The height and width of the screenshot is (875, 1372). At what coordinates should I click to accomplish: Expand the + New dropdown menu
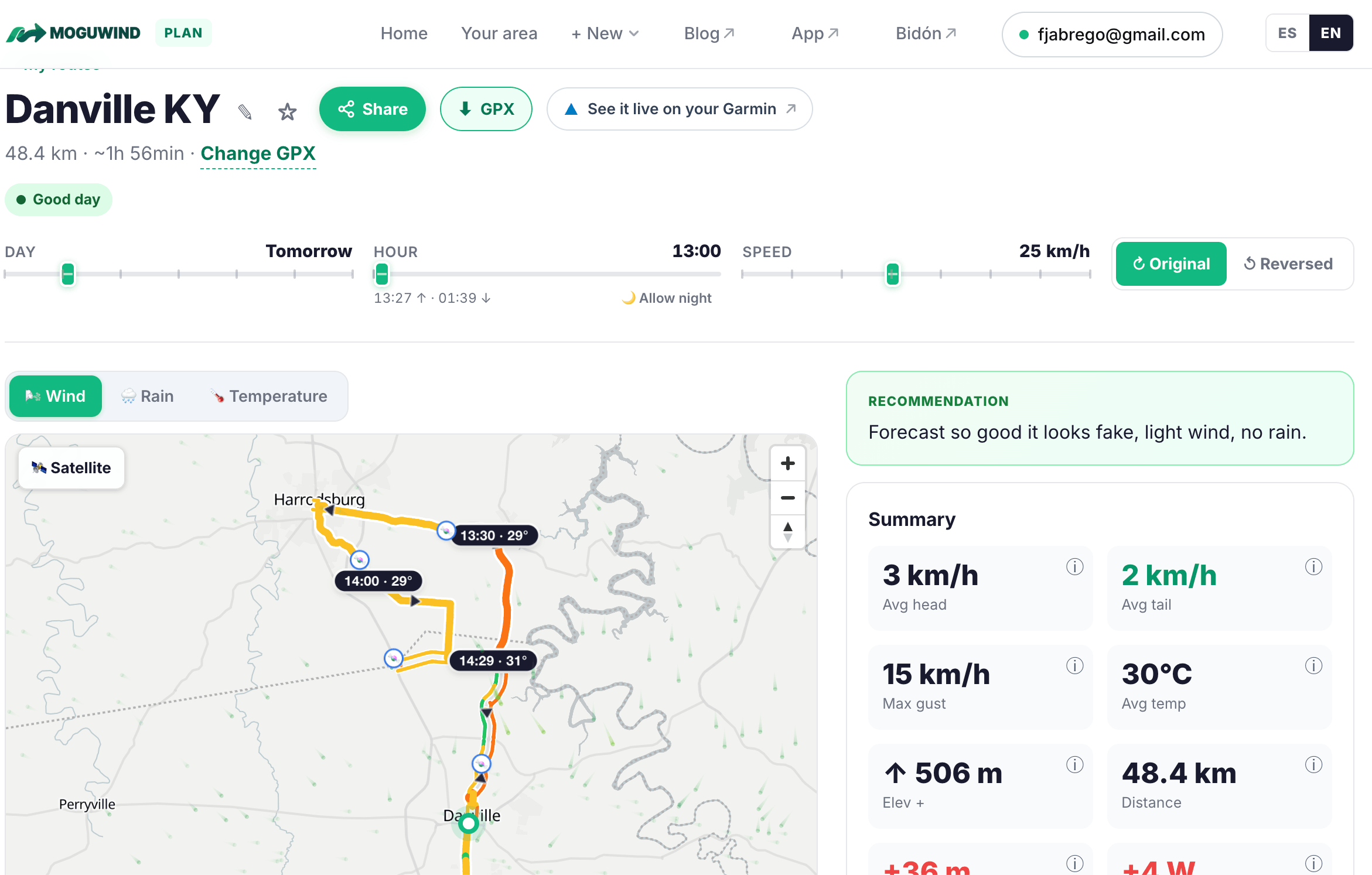605,33
